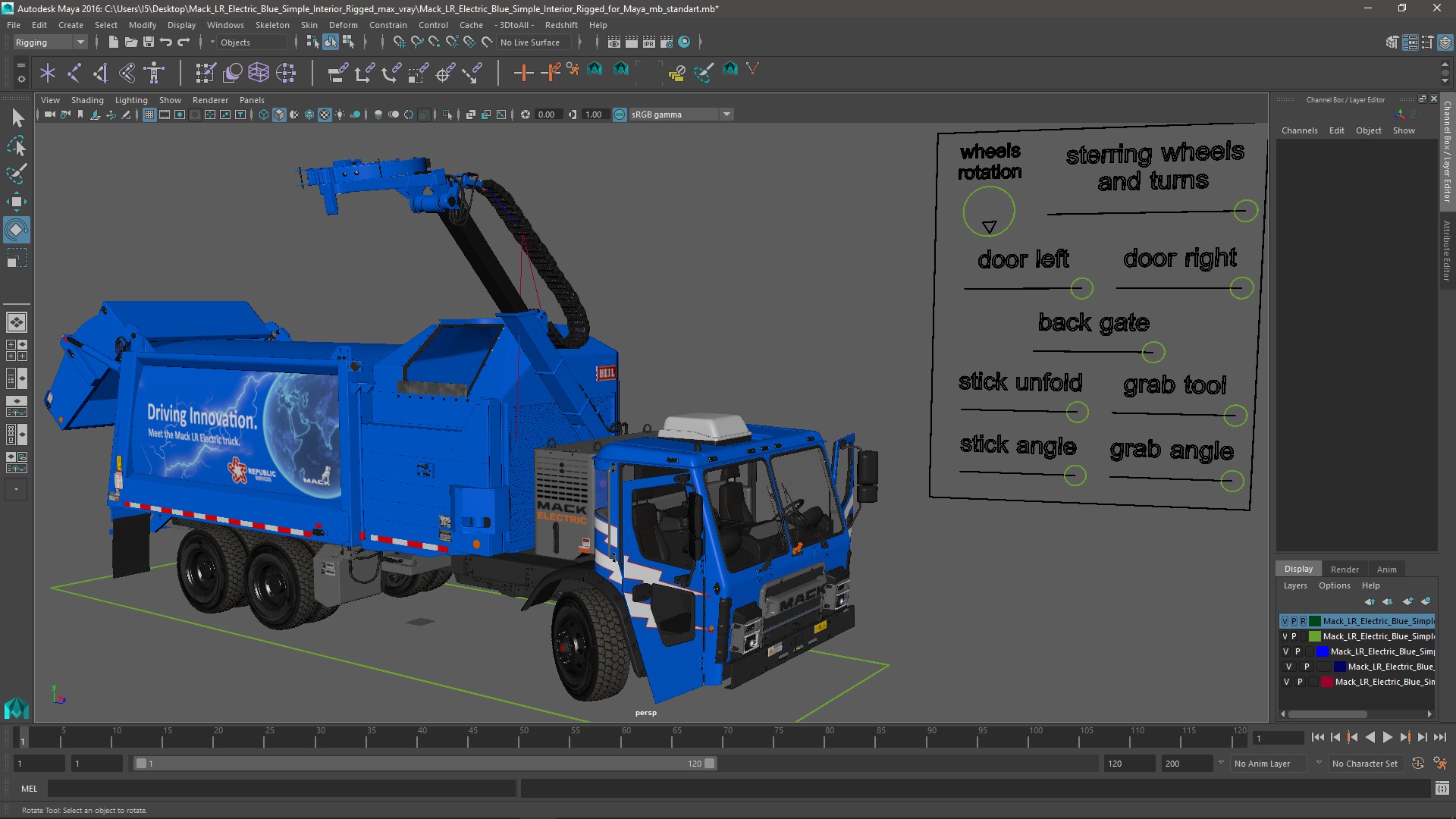
Task: Play the animation forward
Action: point(1387,737)
